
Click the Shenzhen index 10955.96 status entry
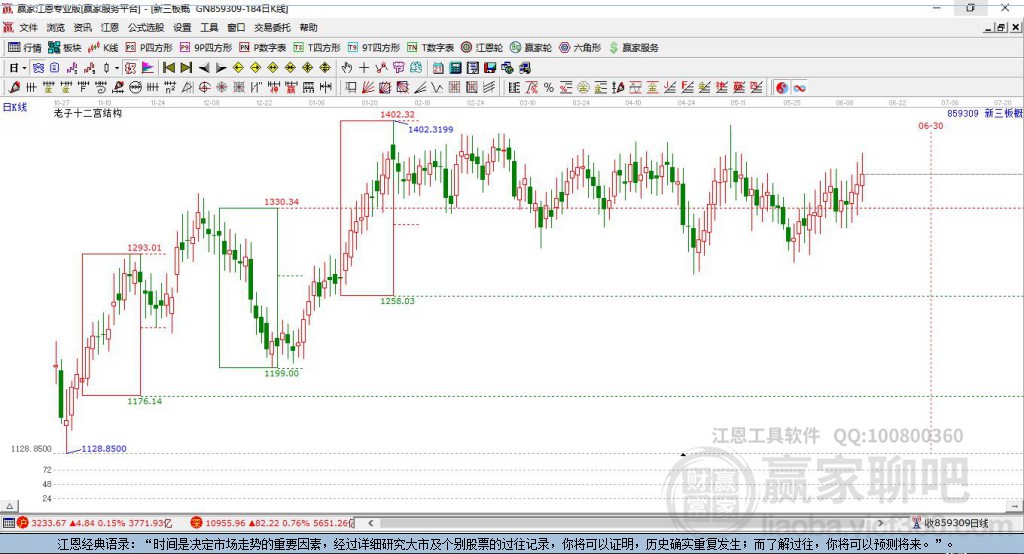(x=272, y=523)
